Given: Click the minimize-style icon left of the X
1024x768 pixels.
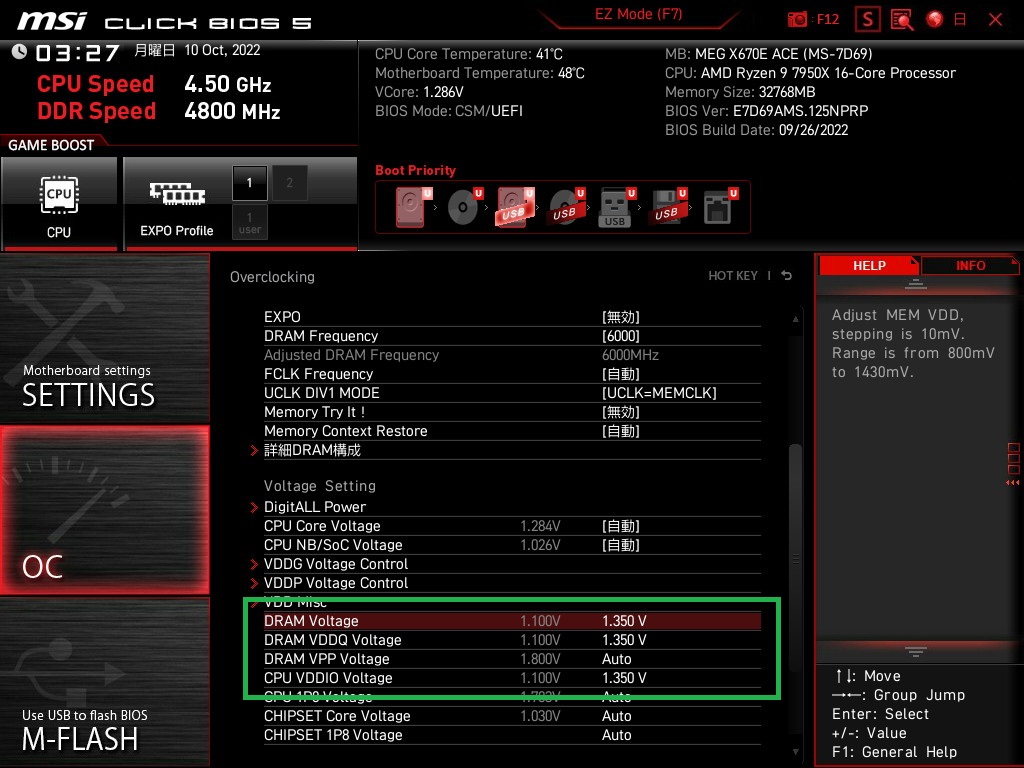Looking at the screenshot, I should (960, 20).
